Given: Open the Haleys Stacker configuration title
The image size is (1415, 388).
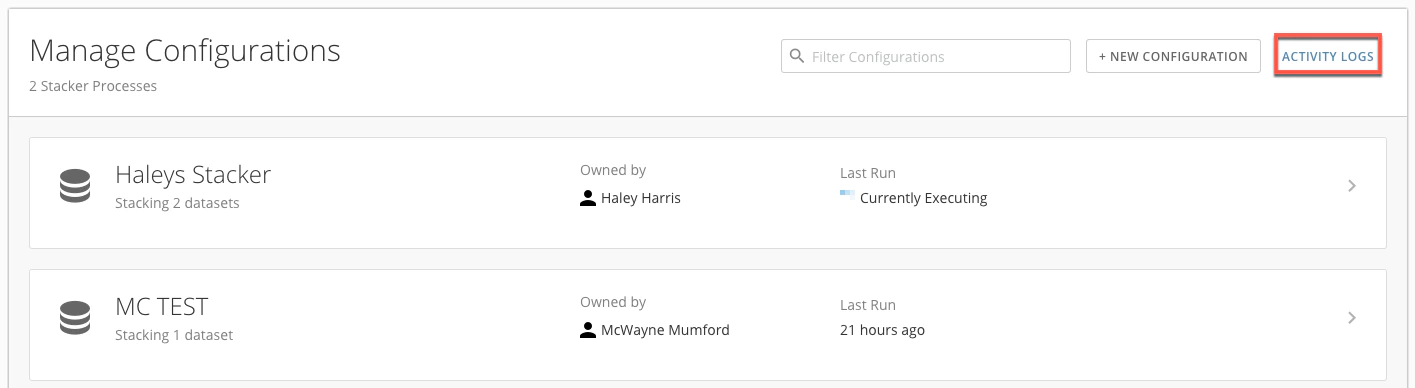Looking at the screenshot, I should pos(193,174).
